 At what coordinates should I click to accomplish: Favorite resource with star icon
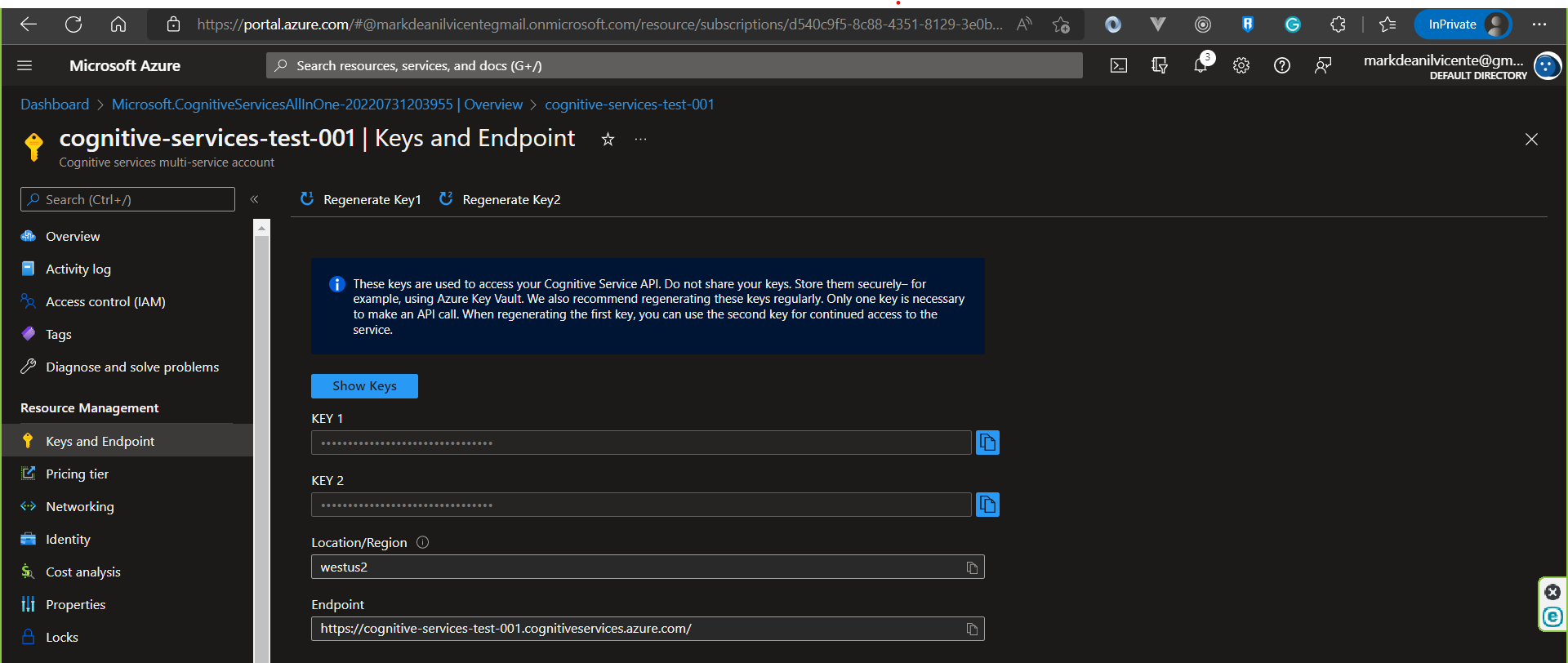point(608,140)
